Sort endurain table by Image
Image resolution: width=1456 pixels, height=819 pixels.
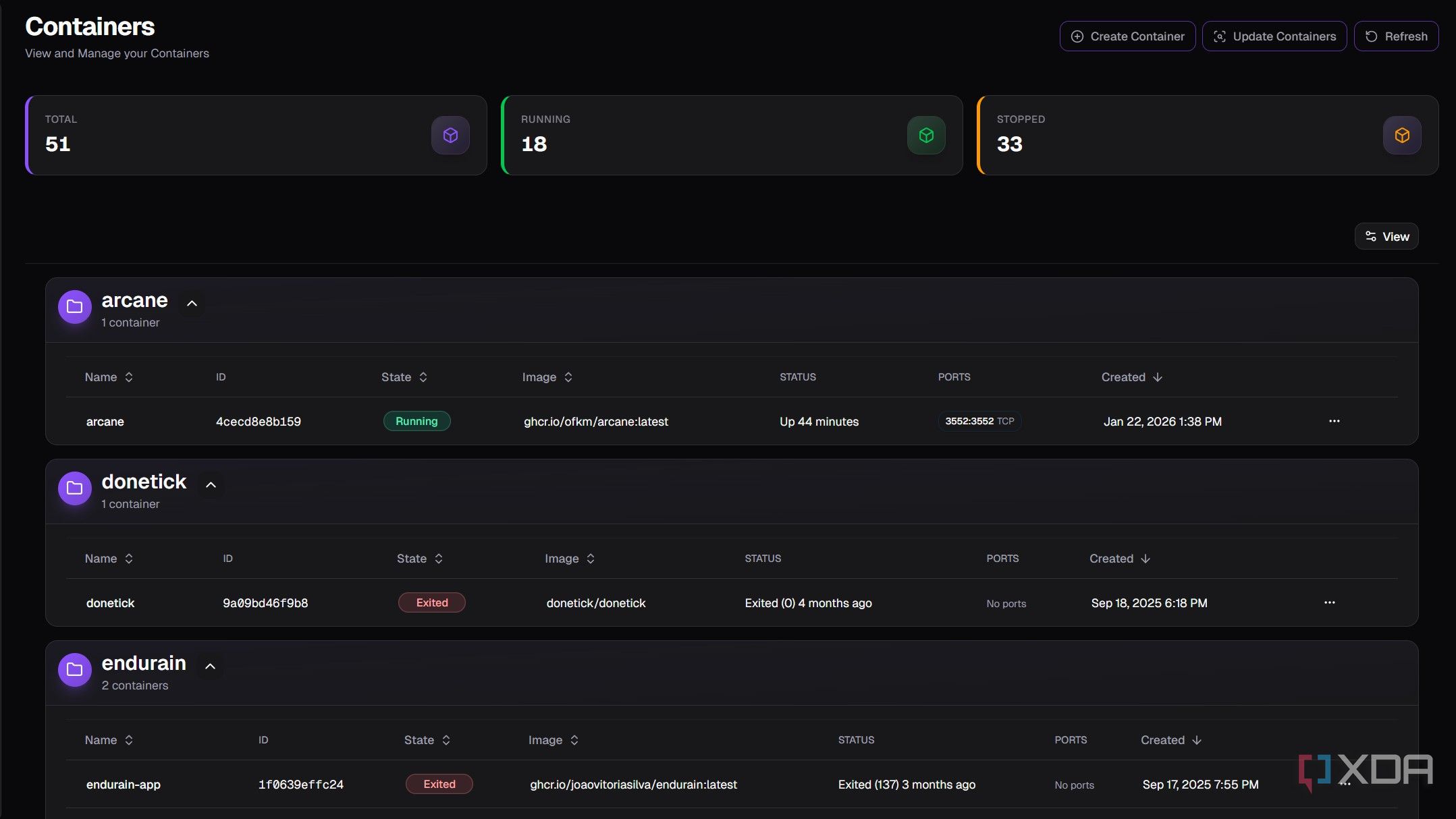click(554, 740)
